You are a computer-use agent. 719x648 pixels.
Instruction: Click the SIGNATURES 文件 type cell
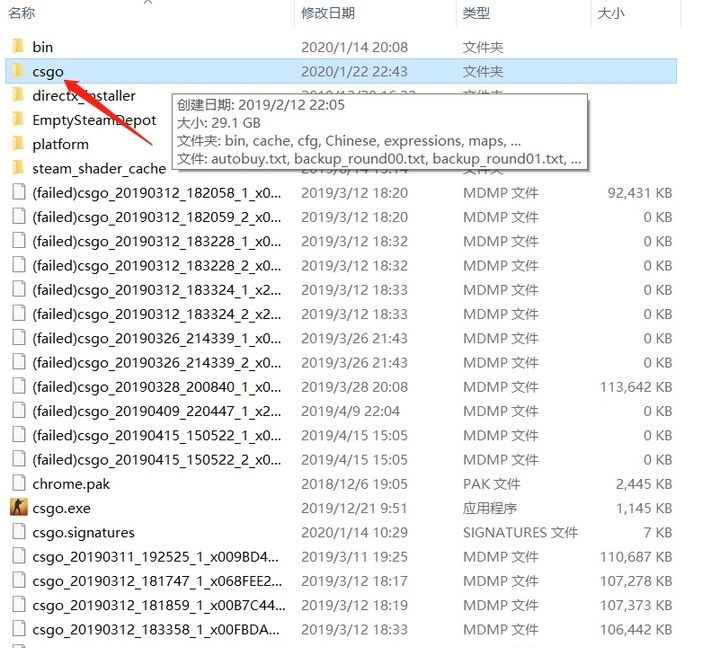[x=520, y=532]
